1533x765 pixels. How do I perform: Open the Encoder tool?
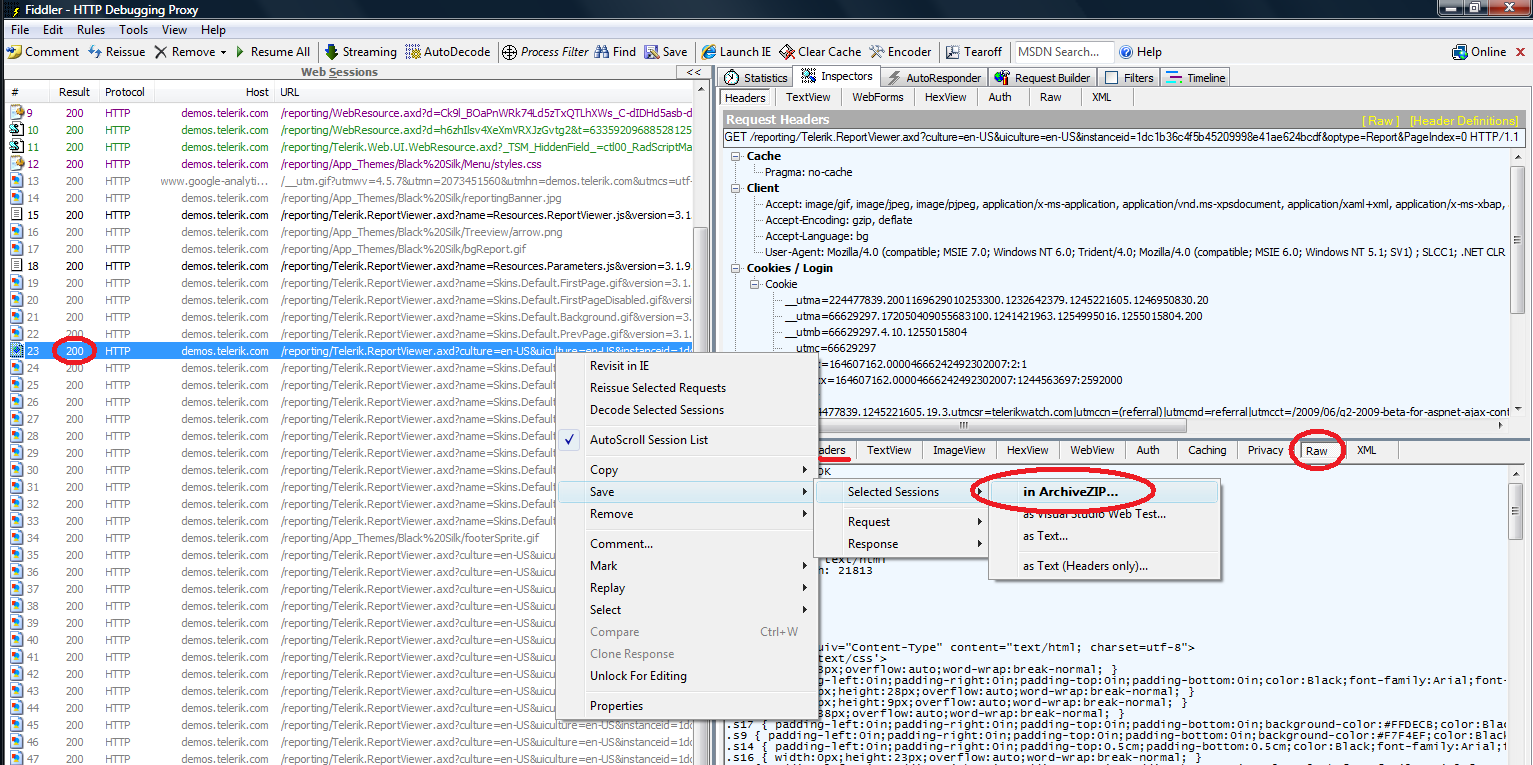point(900,52)
